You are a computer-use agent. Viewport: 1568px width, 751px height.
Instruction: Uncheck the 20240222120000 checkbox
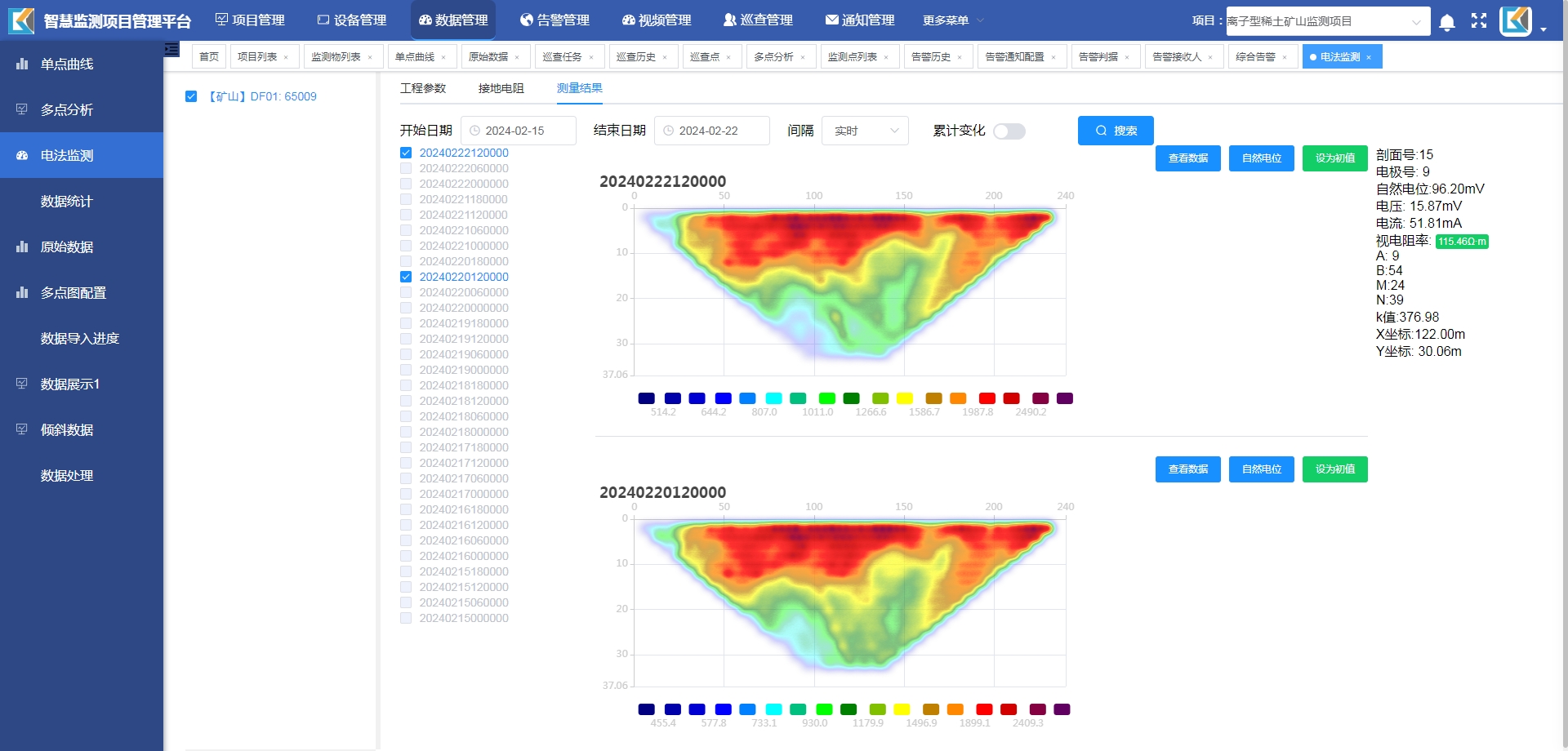click(x=406, y=153)
